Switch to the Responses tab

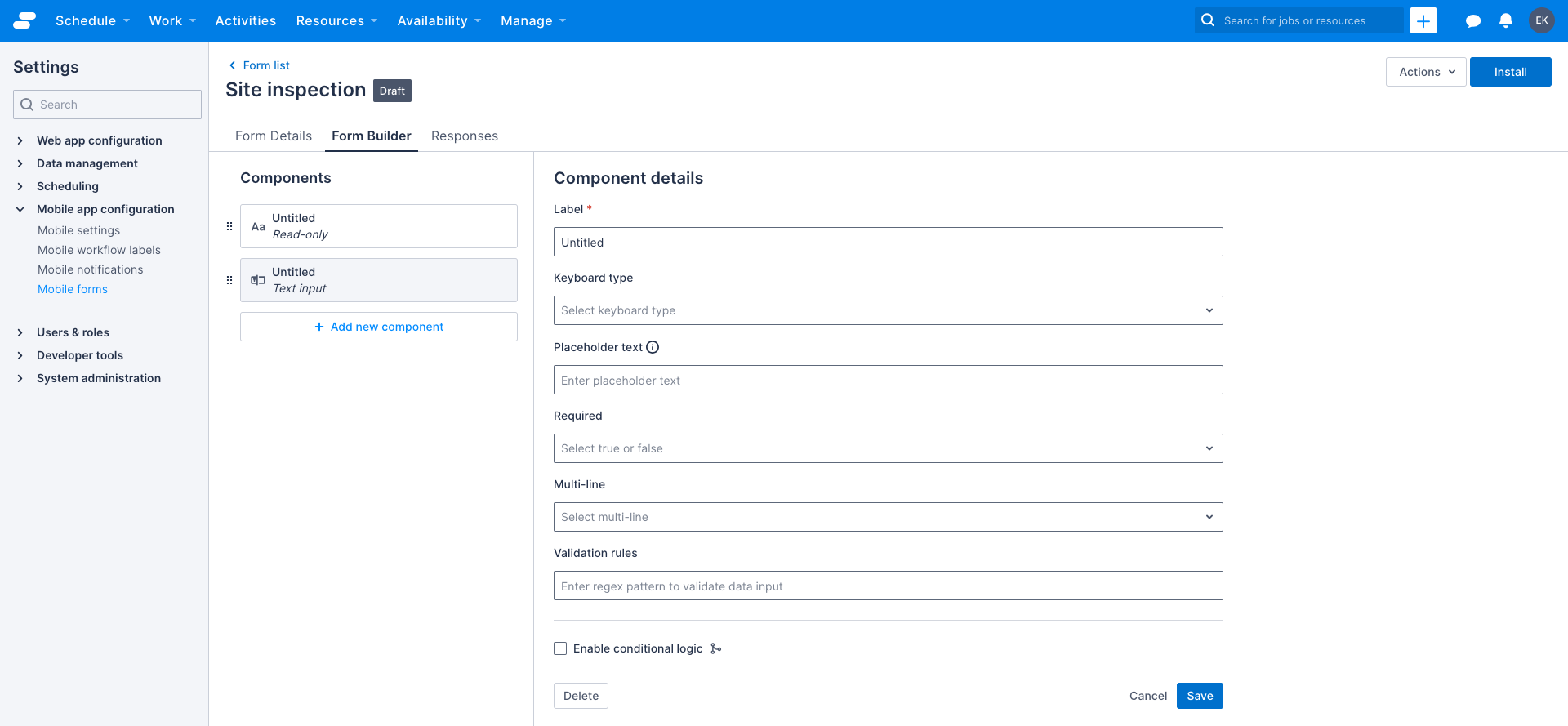pos(465,136)
